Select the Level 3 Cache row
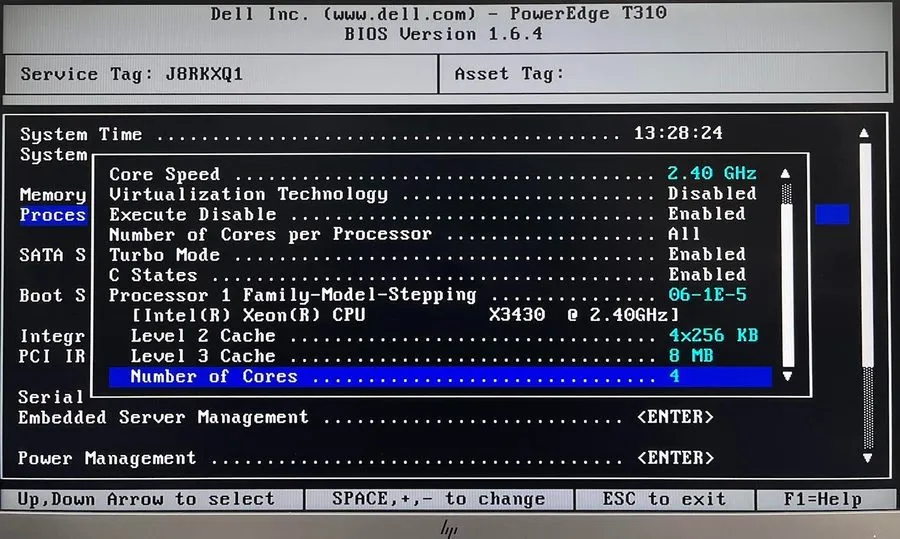The height and width of the screenshot is (539, 900). pyautogui.click(x=422, y=356)
